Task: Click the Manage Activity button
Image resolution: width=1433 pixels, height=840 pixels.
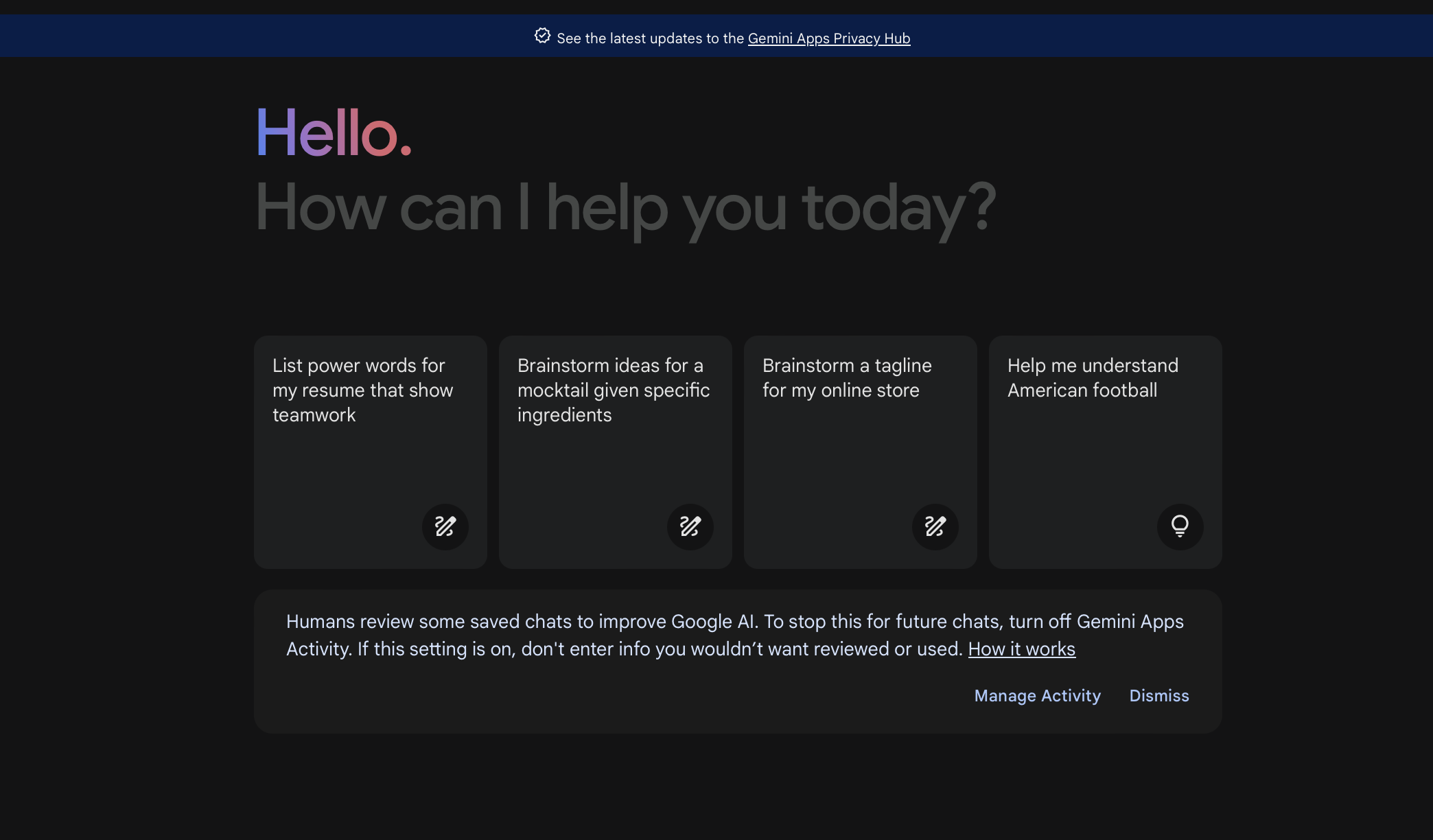Action: [1037, 696]
